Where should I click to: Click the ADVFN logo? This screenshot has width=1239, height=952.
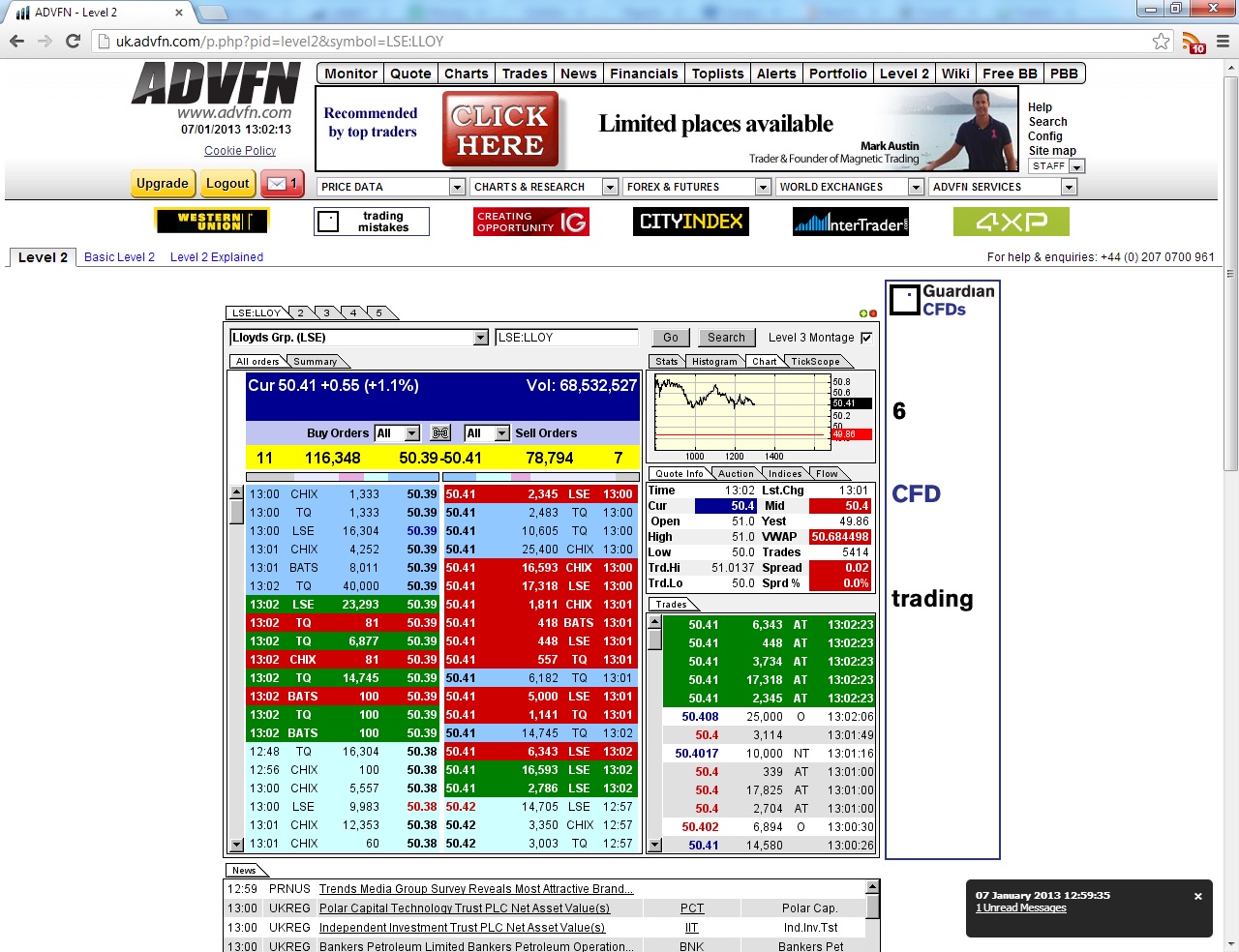pos(216,84)
